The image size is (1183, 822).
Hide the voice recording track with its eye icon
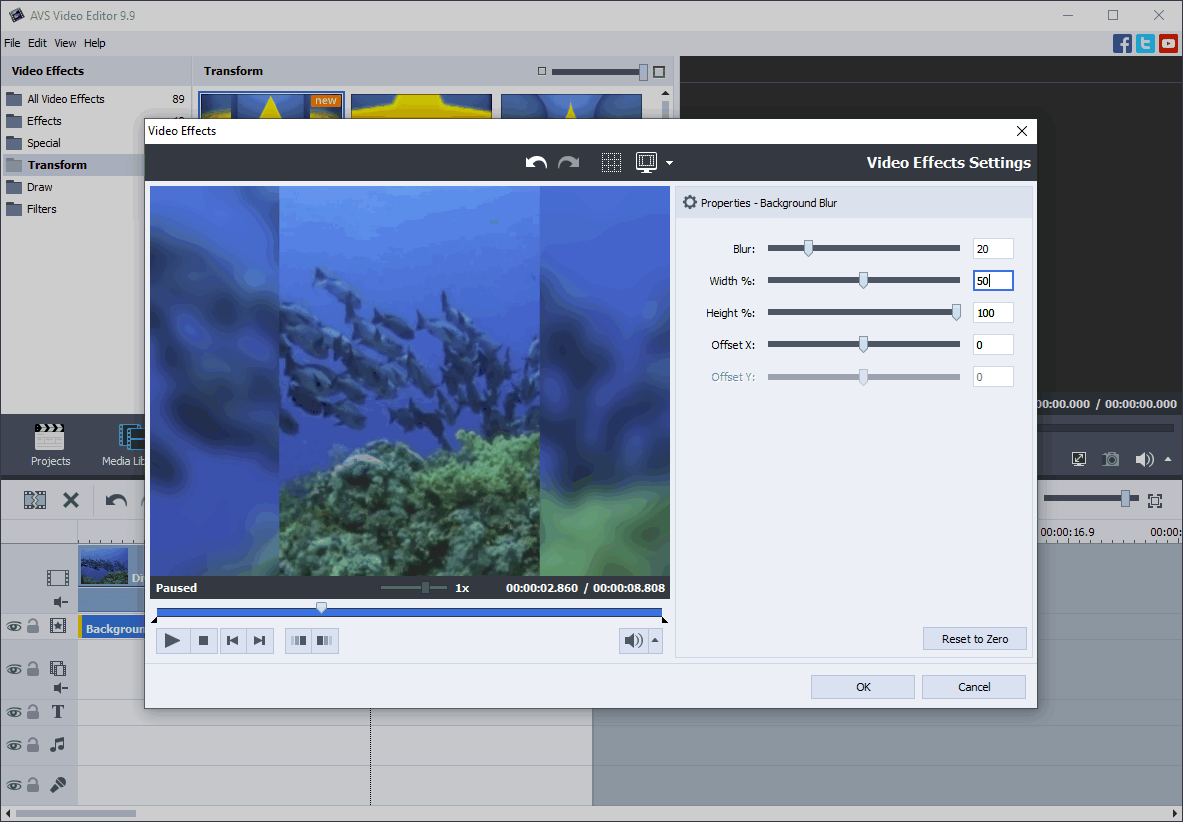click(x=15, y=785)
